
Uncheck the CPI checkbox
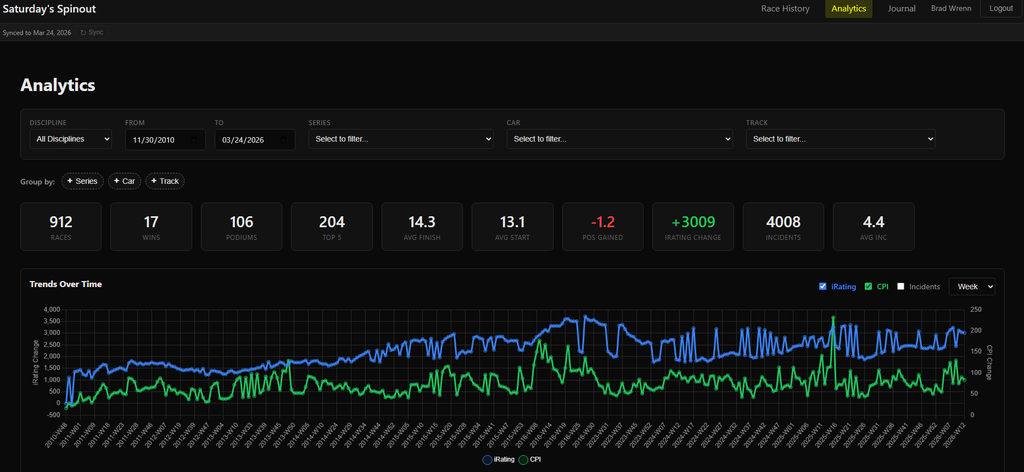tap(867, 287)
